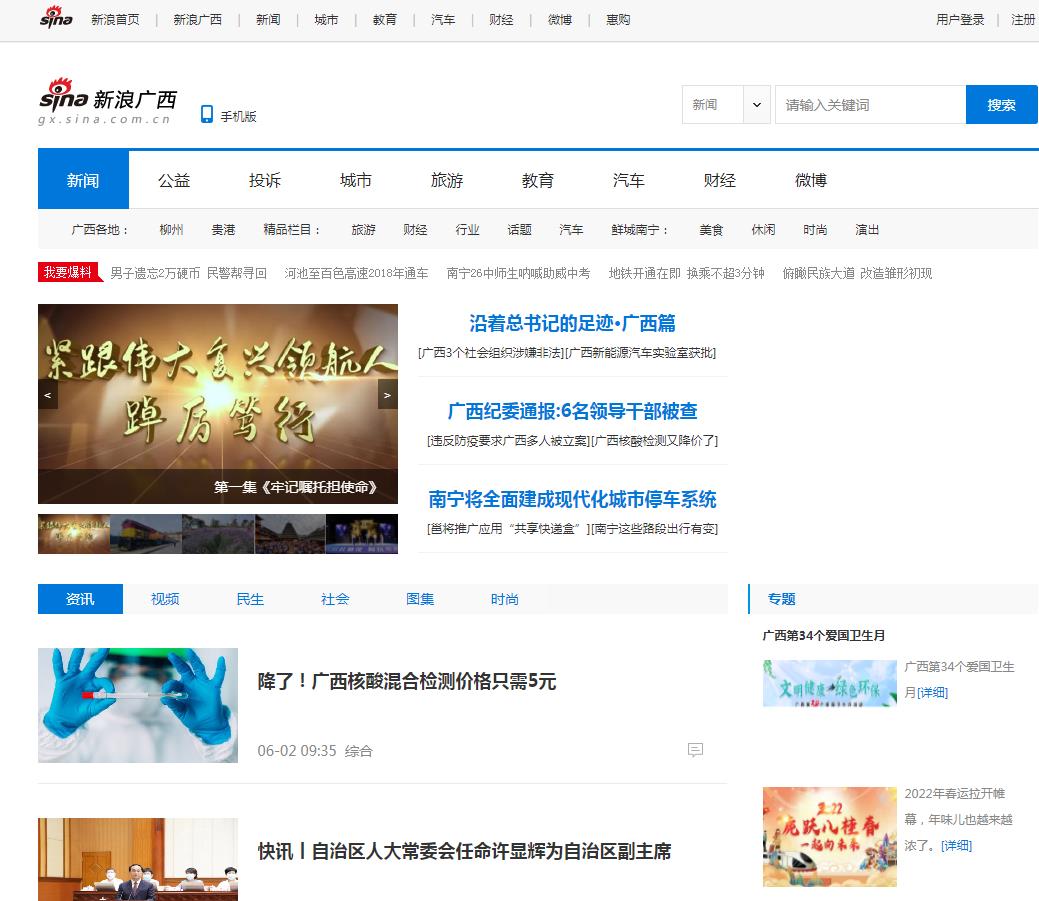Select the 城市 main navigation tab
This screenshot has width=1039, height=901.
(x=356, y=180)
